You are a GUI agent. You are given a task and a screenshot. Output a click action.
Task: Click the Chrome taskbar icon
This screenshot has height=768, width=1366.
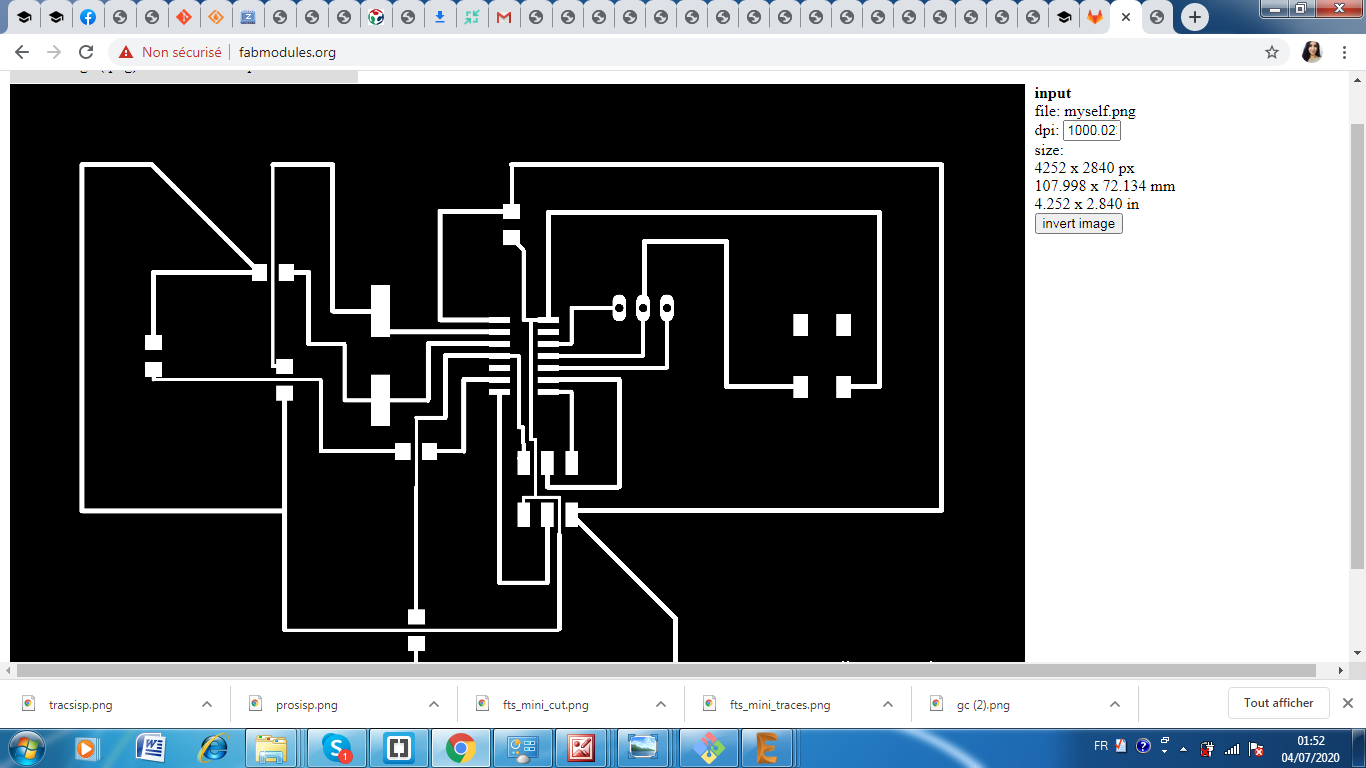point(461,748)
